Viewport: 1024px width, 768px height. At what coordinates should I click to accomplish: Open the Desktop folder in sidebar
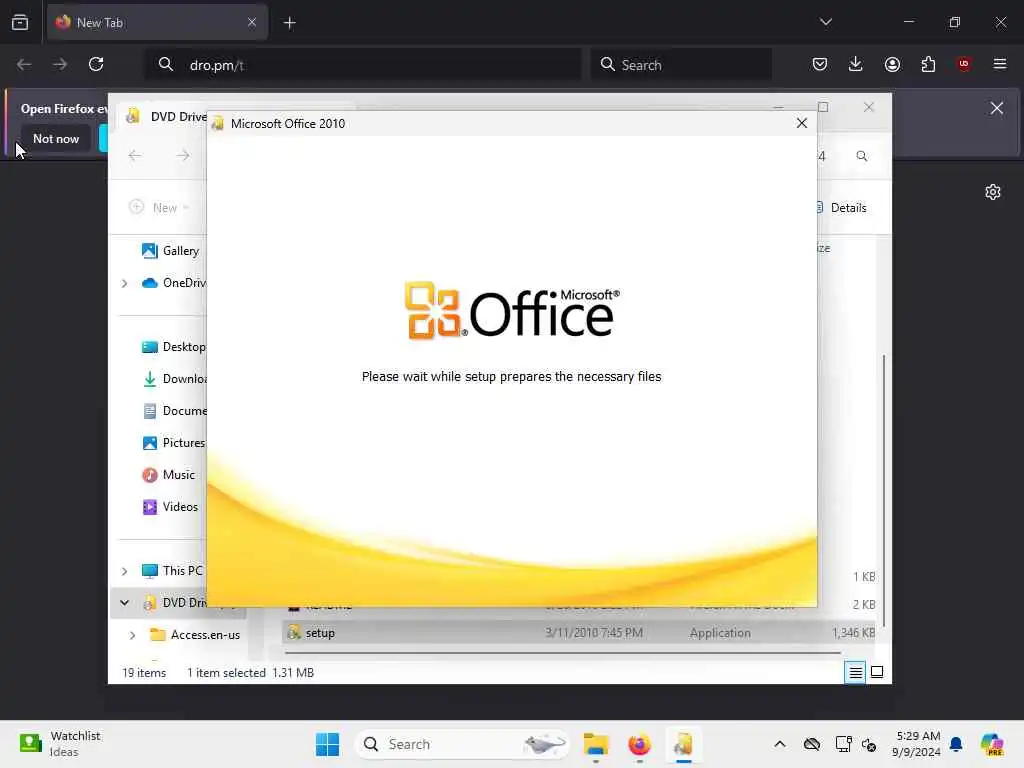click(x=173, y=347)
